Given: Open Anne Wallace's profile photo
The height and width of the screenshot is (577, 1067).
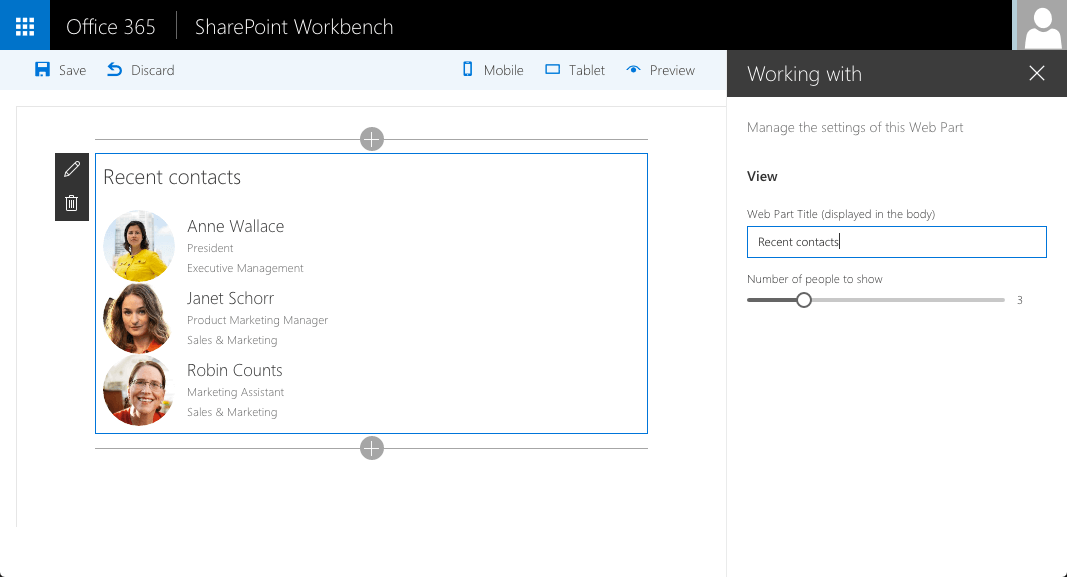Looking at the screenshot, I should coord(139,246).
